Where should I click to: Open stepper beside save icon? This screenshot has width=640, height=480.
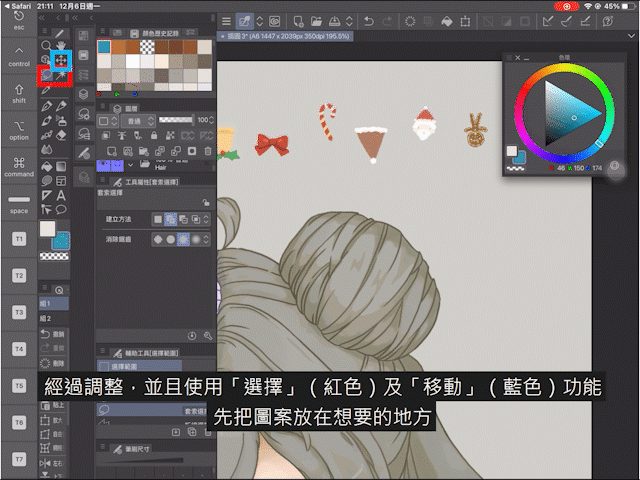[349, 21]
